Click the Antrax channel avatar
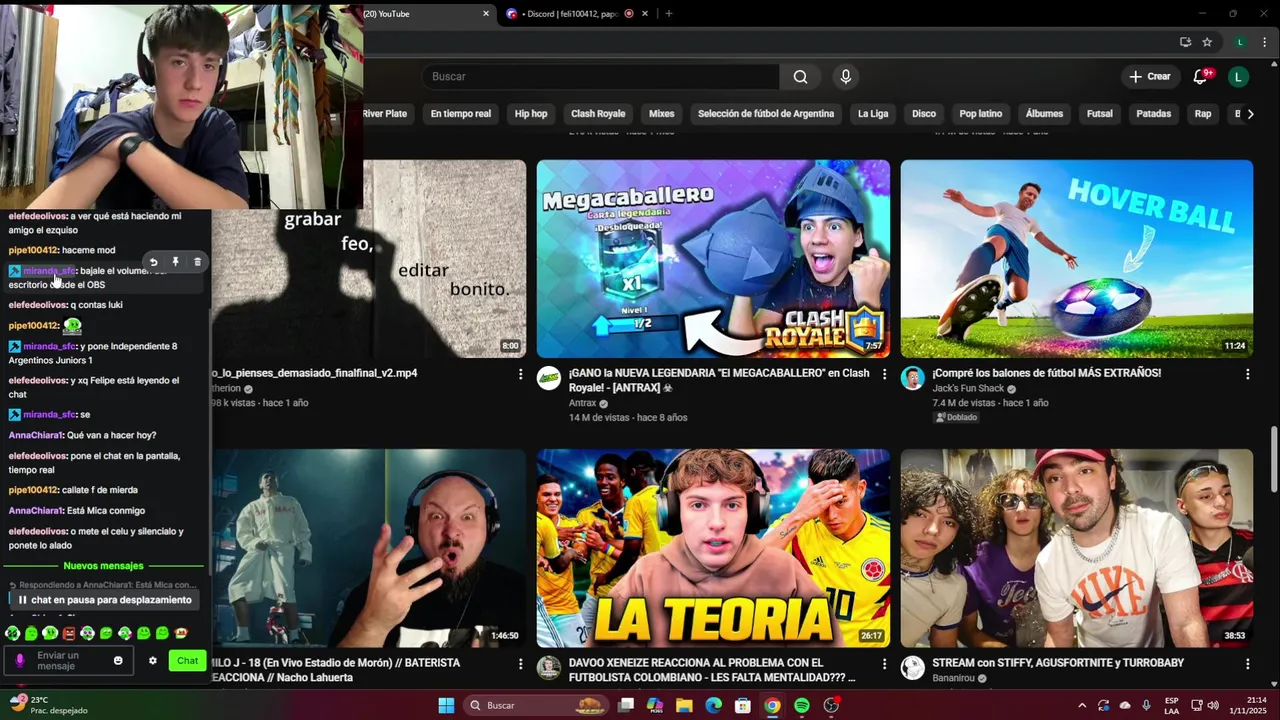The height and width of the screenshot is (720, 1280). click(x=549, y=378)
